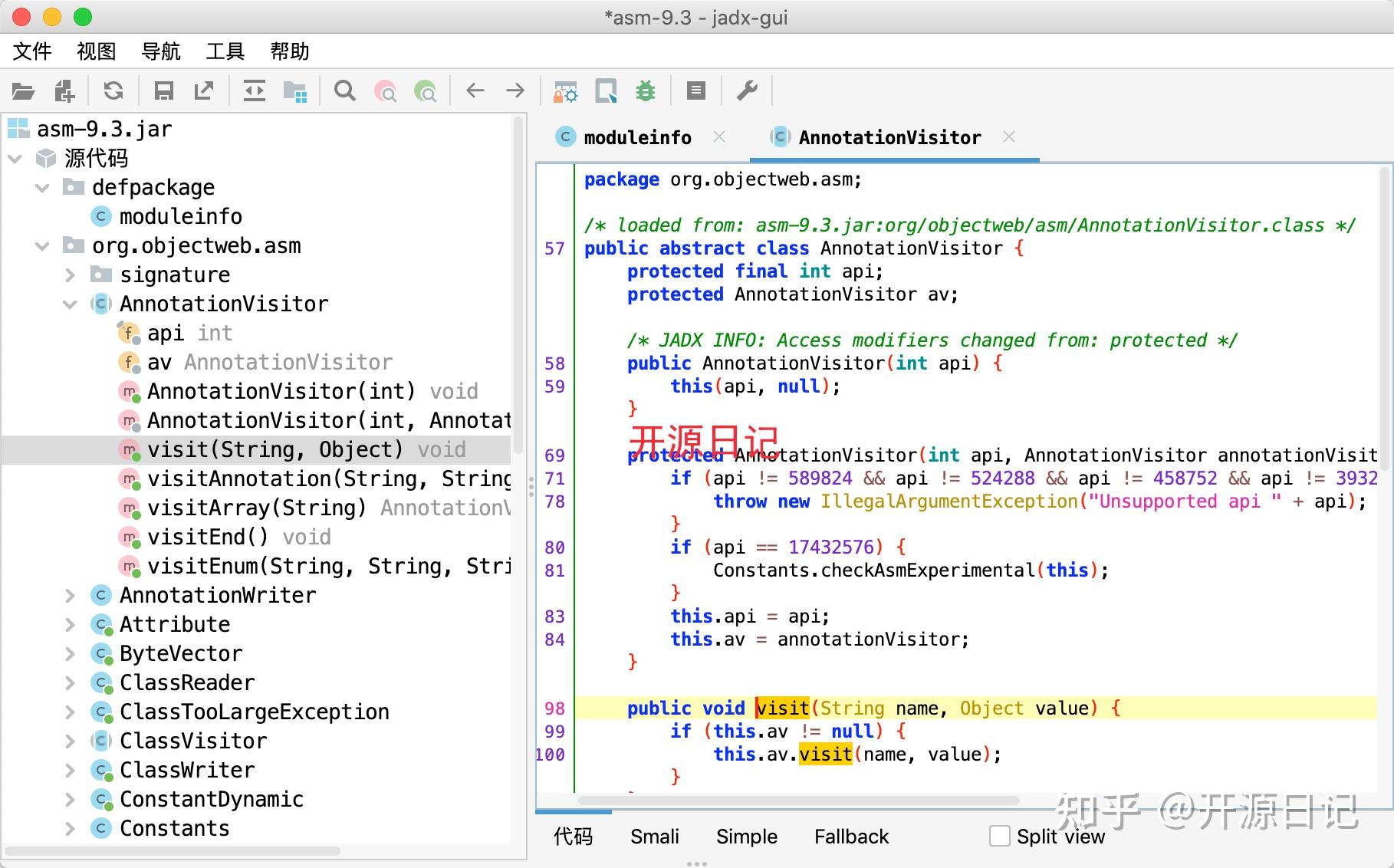
Task: Expand the ClassTooLargeException class
Action: (70, 712)
